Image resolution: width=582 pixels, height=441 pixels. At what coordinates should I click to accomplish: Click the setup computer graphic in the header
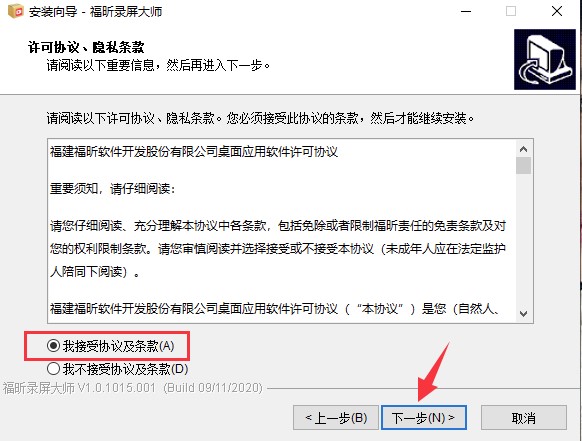pyautogui.click(x=545, y=59)
